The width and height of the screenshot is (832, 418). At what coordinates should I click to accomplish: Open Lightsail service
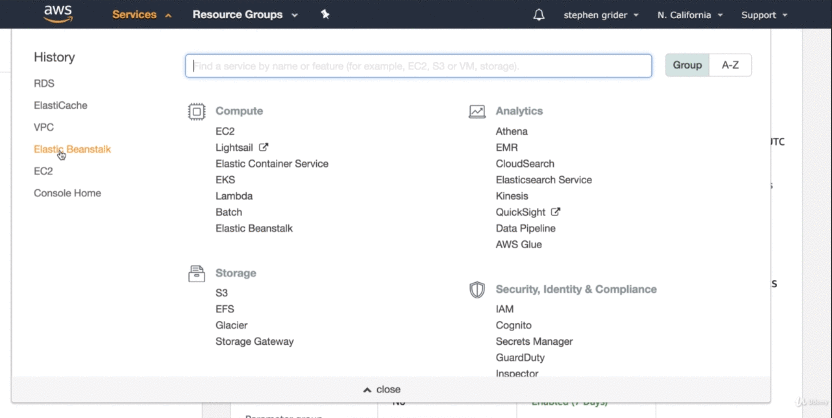(x=234, y=147)
